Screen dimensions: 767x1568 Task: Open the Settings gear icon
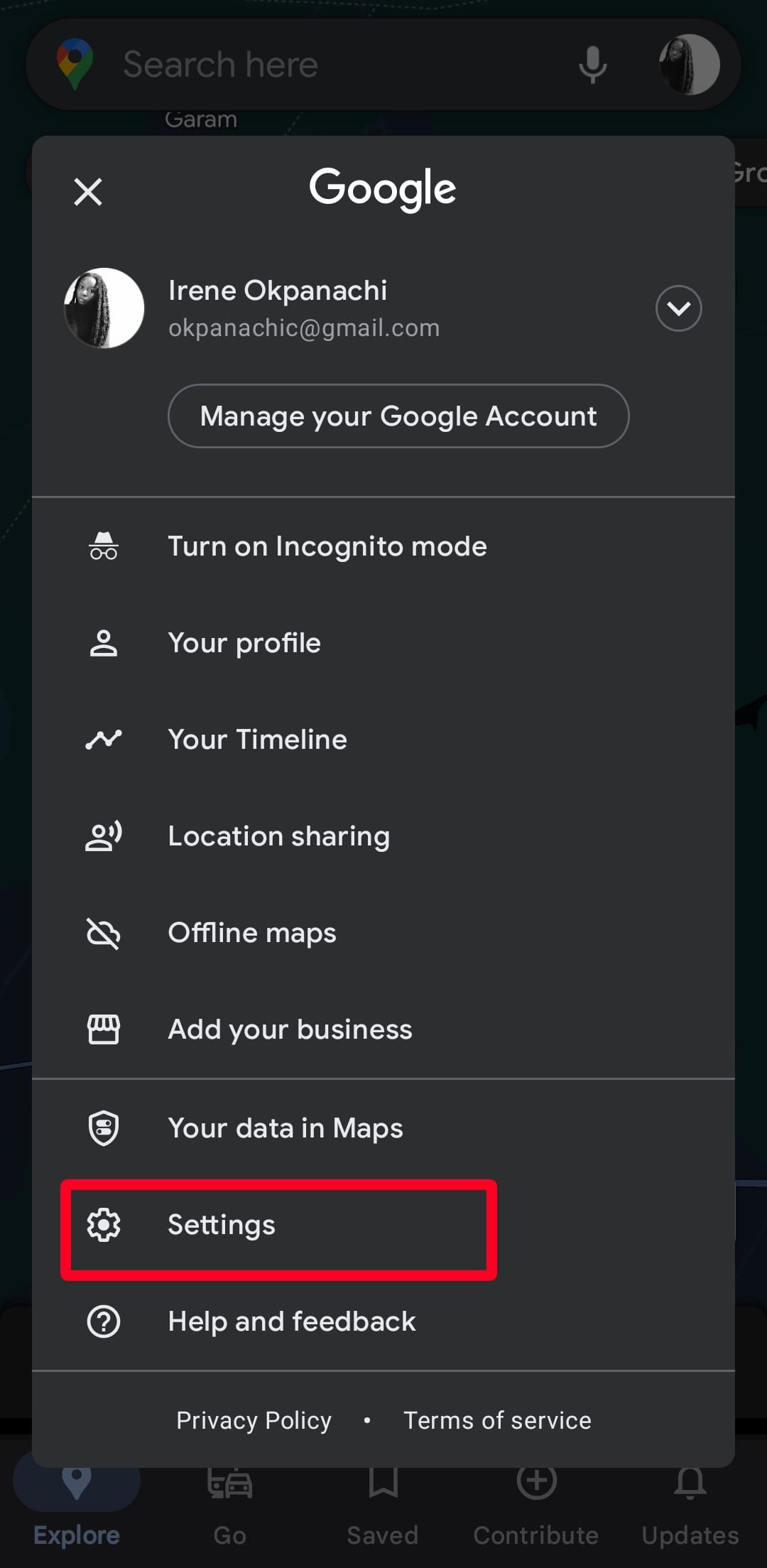coord(104,1225)
